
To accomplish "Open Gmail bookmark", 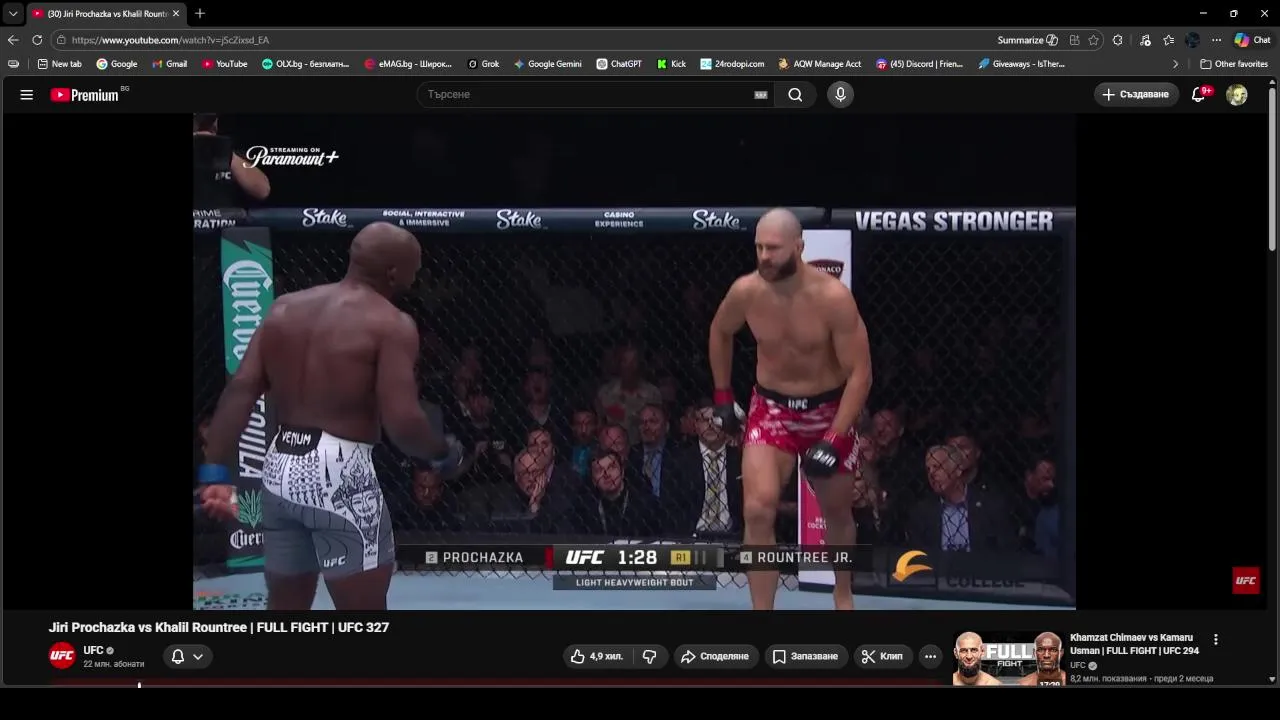I will 169,64.
